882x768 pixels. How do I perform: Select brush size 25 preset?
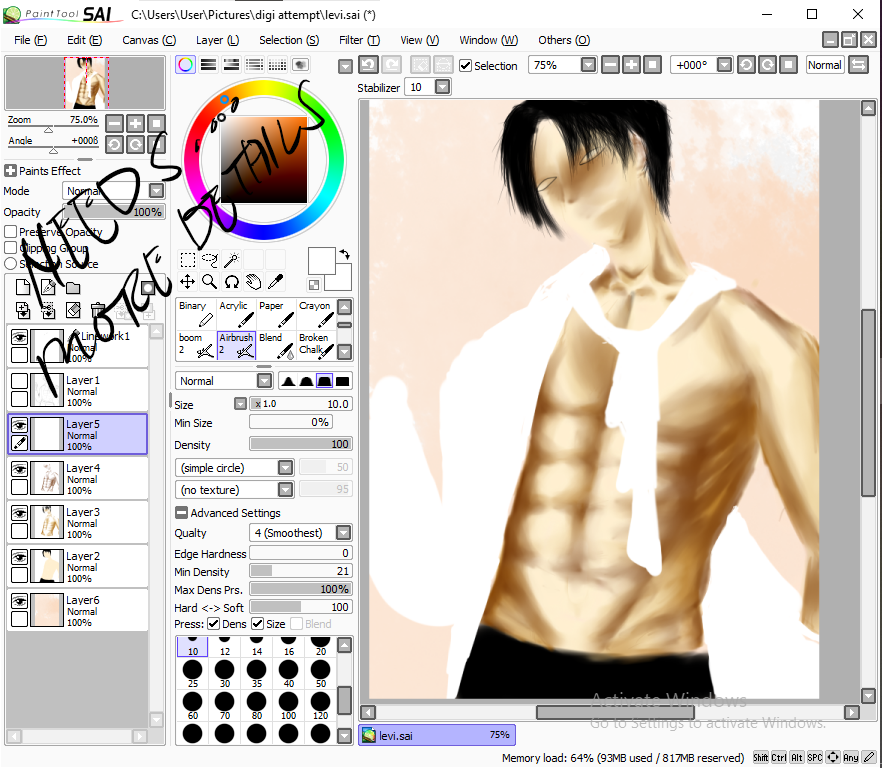[192, 673]
